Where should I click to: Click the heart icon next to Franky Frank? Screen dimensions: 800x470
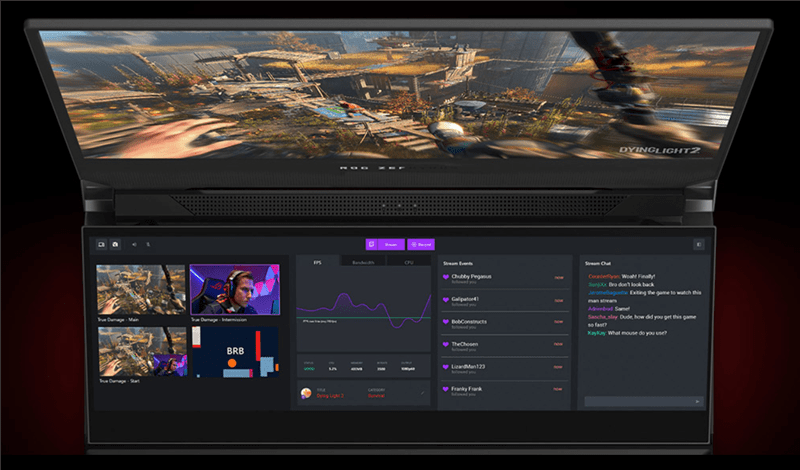[x=446, y=389]
